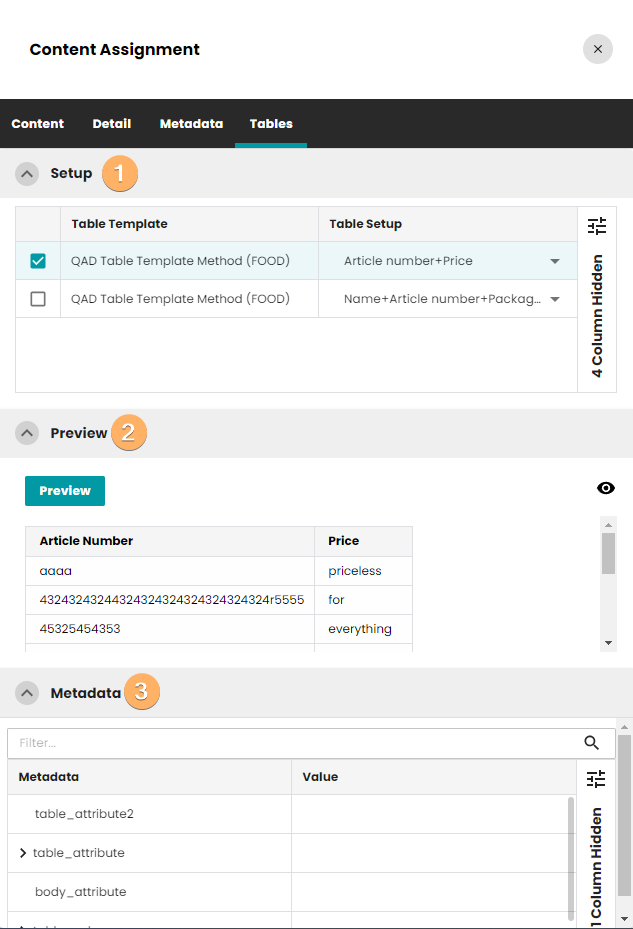Close the Content Assignment dialog
Screen dimensions: 633x929
click(x=598, y=49)
